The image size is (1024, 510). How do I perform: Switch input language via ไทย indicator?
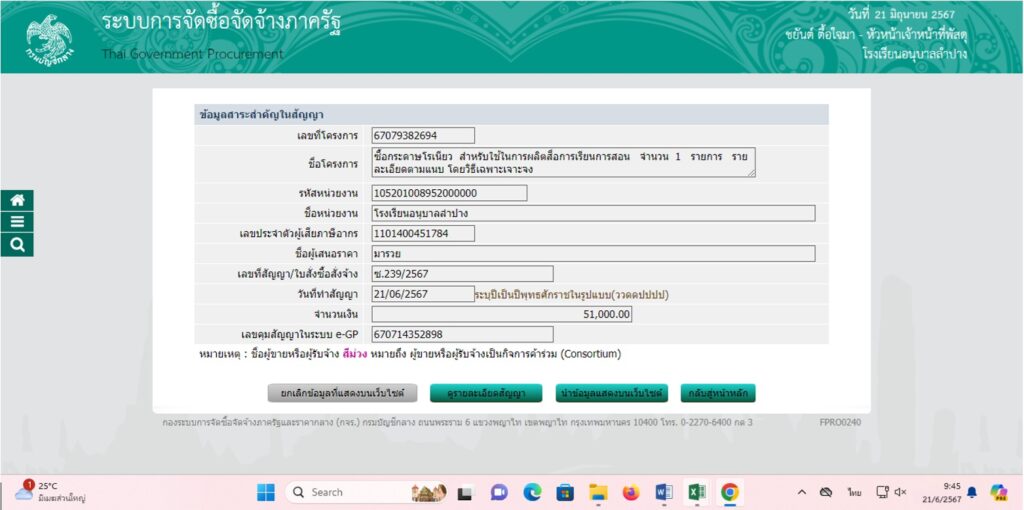(x=854, y=492)
